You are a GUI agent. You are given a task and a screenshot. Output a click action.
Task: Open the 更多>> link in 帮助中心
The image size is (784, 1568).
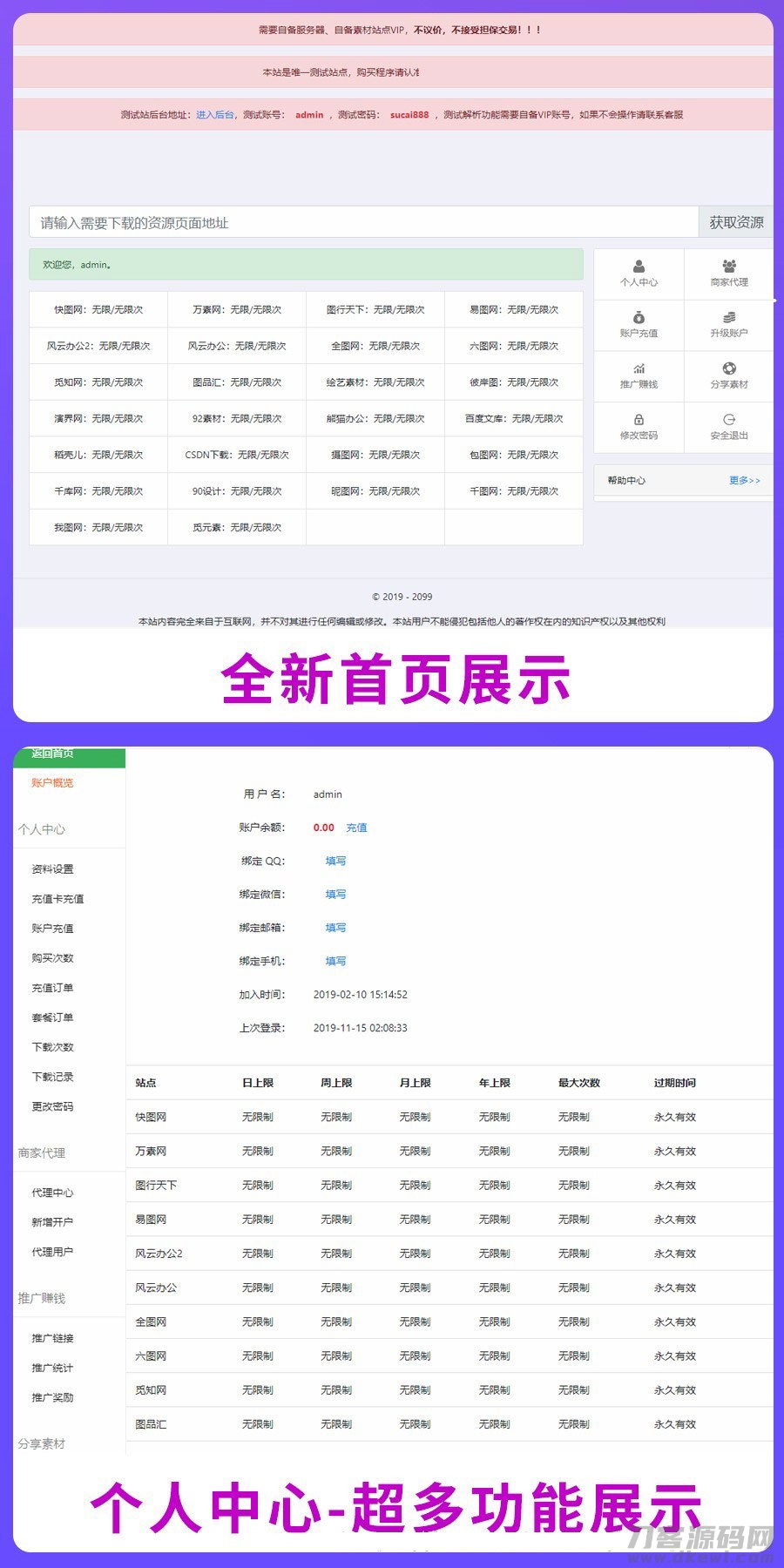coord(745,481)
